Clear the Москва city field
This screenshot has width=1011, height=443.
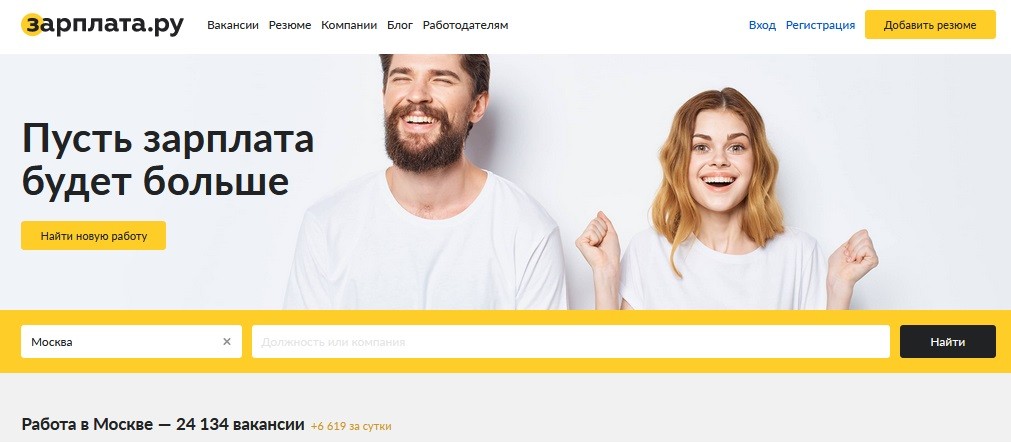[x=227, y=342]
